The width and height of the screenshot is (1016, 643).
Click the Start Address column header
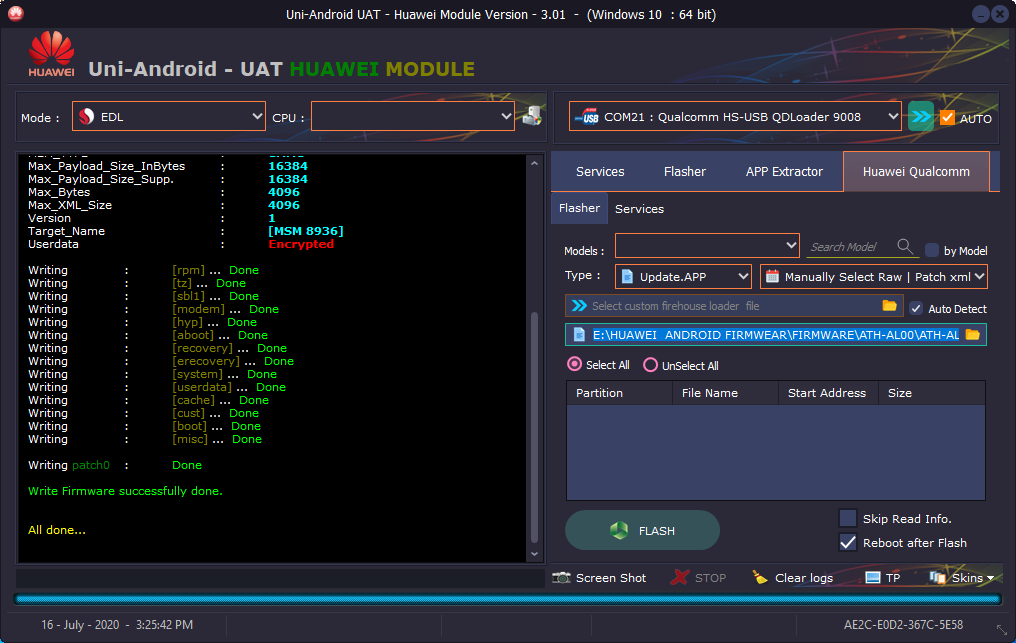828,393
